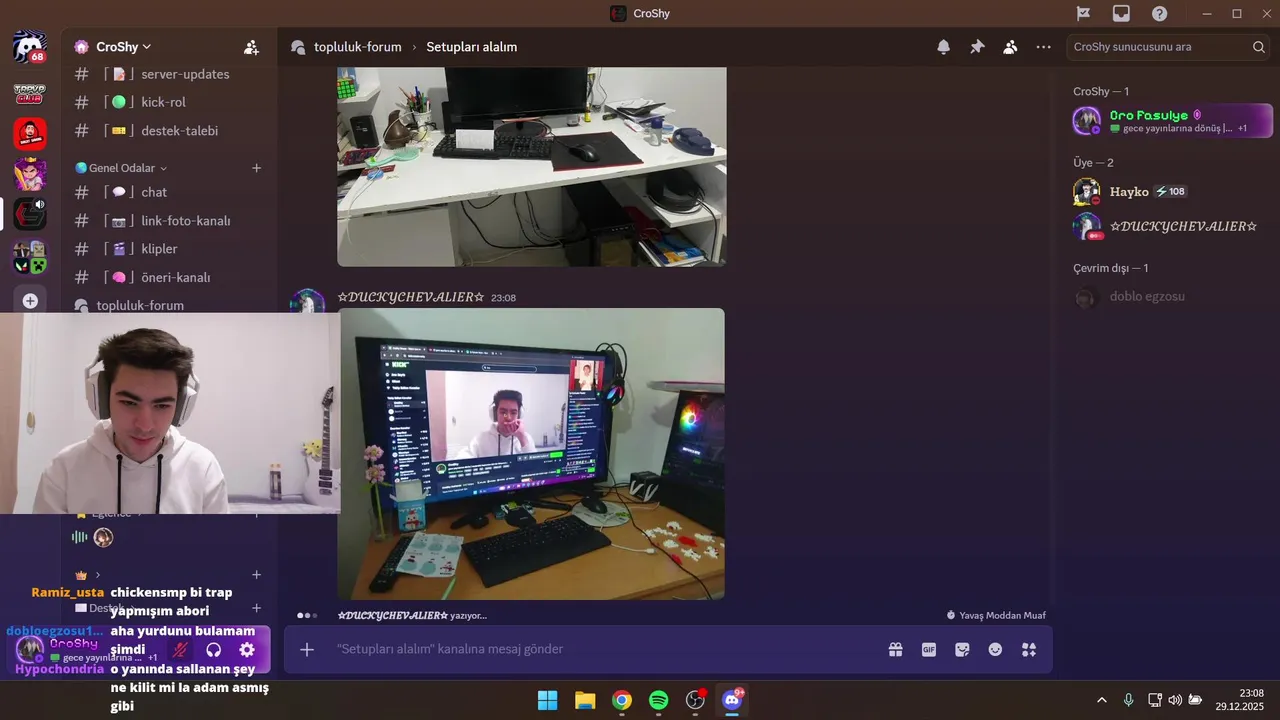This screenshot has width=1280, height=720.
Task: Open user settings gear
Action: point(247,650)
